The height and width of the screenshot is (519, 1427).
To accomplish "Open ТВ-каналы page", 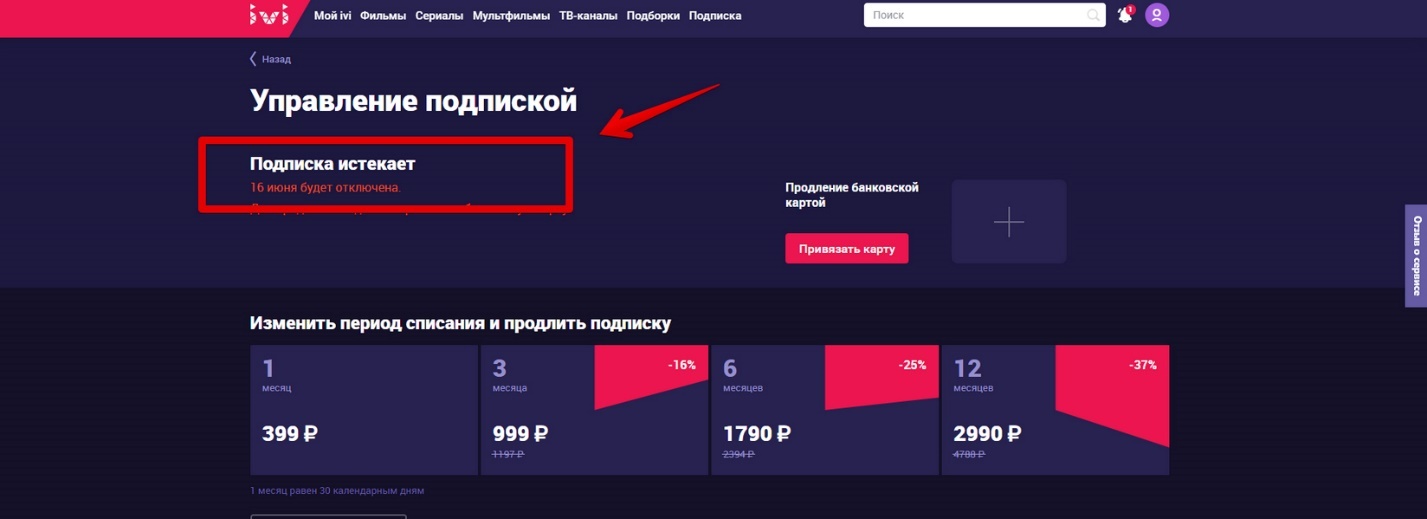I will 588,16.
